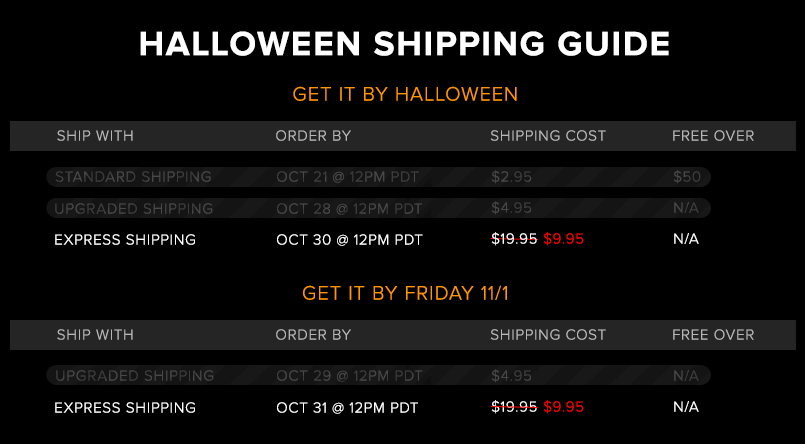Click the red $9.95 price in the Halloween table
Image resolution: width=805 pixels, height=444 pixels.
coord(564,239)
